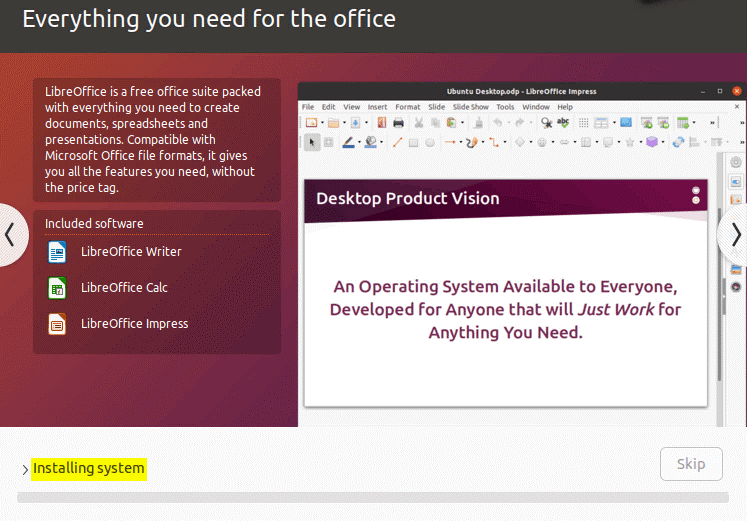Go to the previous slideshow page
This screenshot has width=747, height=521.
10,235
